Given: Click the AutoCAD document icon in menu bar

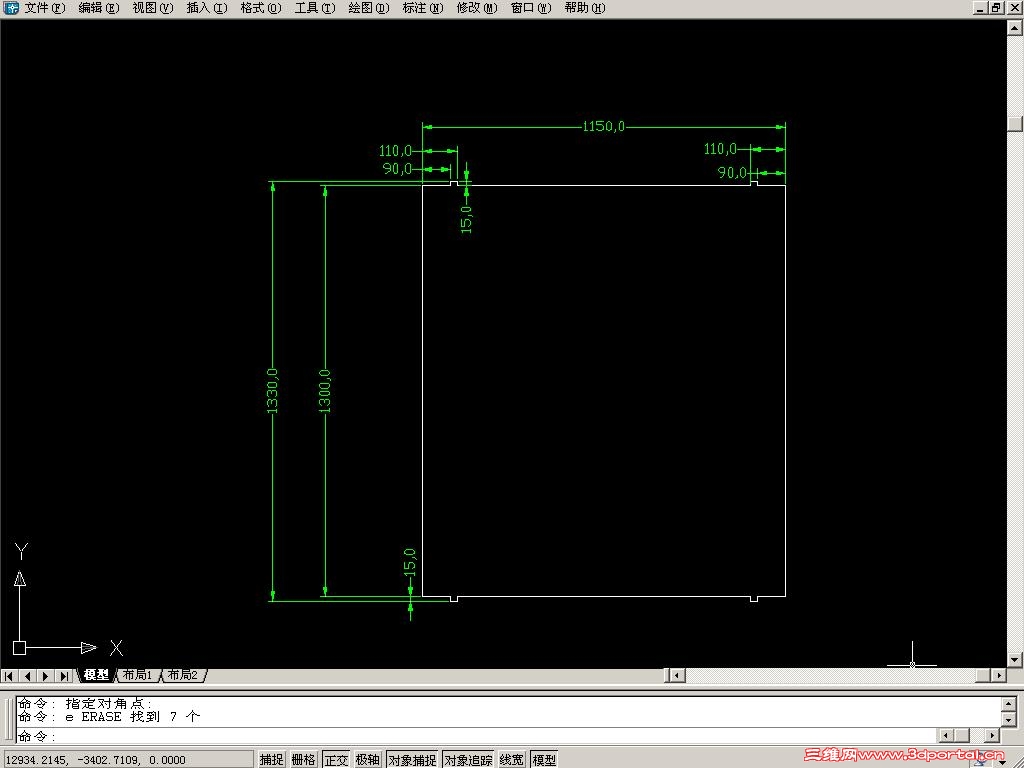Looking at the screenshot, I should click(x=11, y=8).
